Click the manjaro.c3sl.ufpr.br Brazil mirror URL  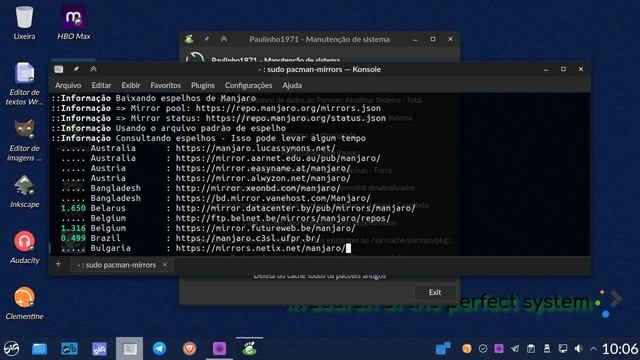point(248,238)
